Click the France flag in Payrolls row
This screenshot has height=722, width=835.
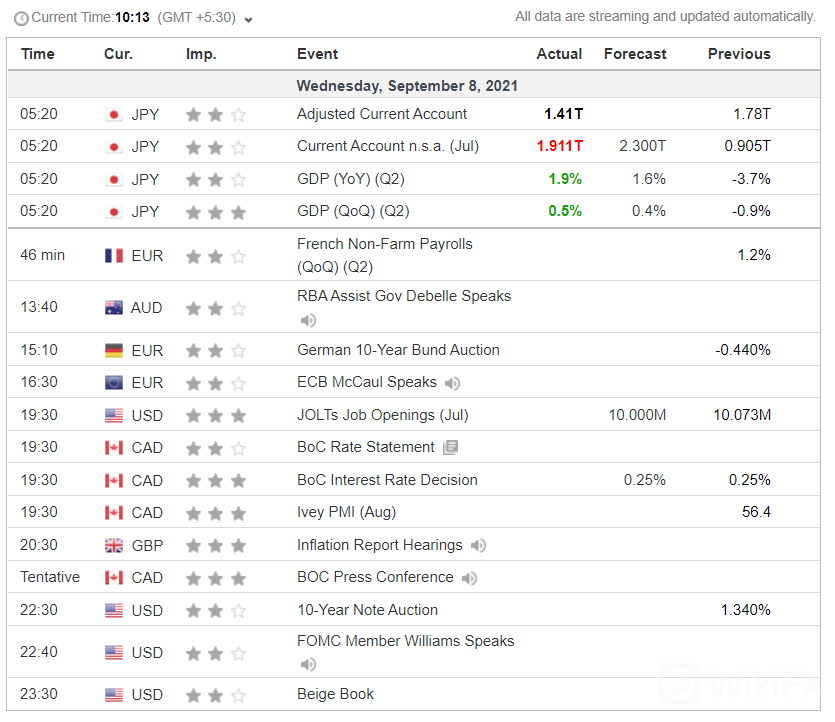pyautogui.click(x=114, y=256)
